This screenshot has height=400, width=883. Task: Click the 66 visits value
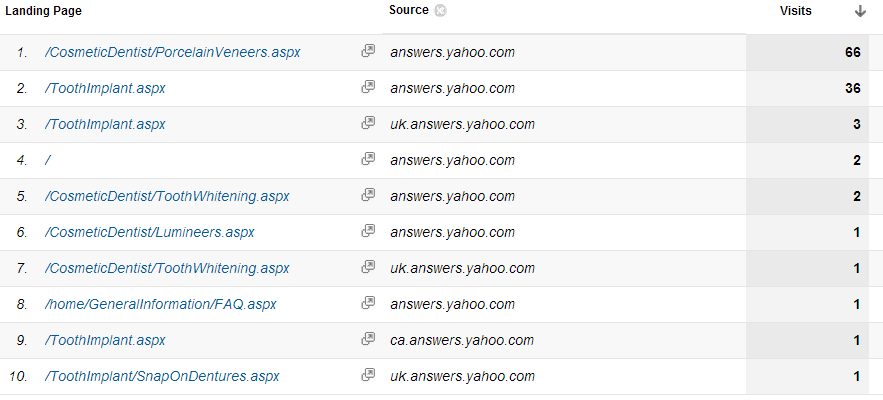click(x=853, y=52)
